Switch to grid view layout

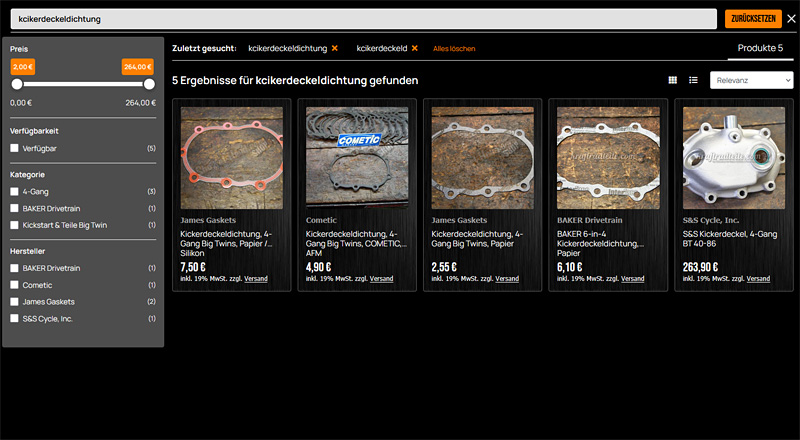coord(673,80)
